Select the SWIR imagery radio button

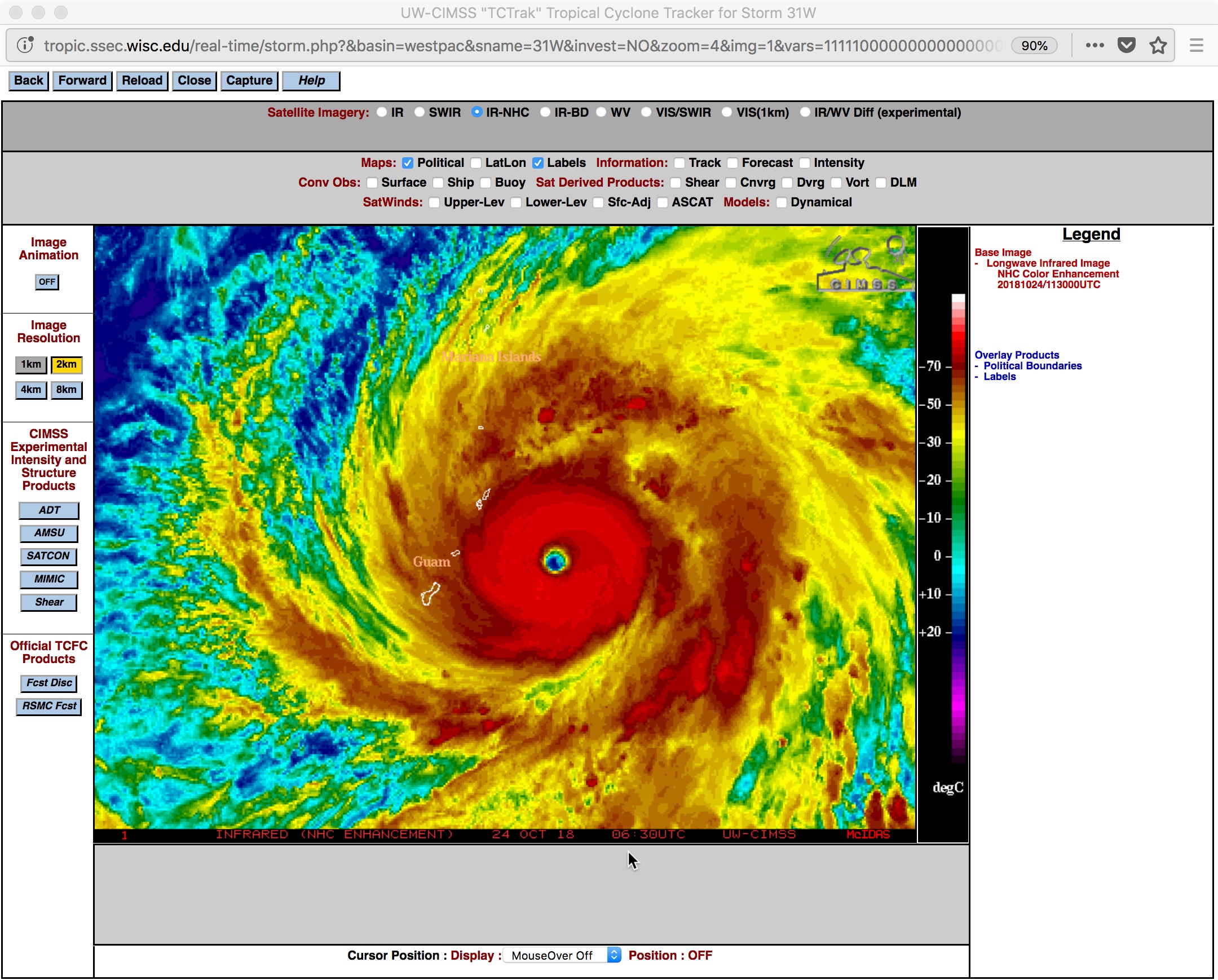(419, 112)
